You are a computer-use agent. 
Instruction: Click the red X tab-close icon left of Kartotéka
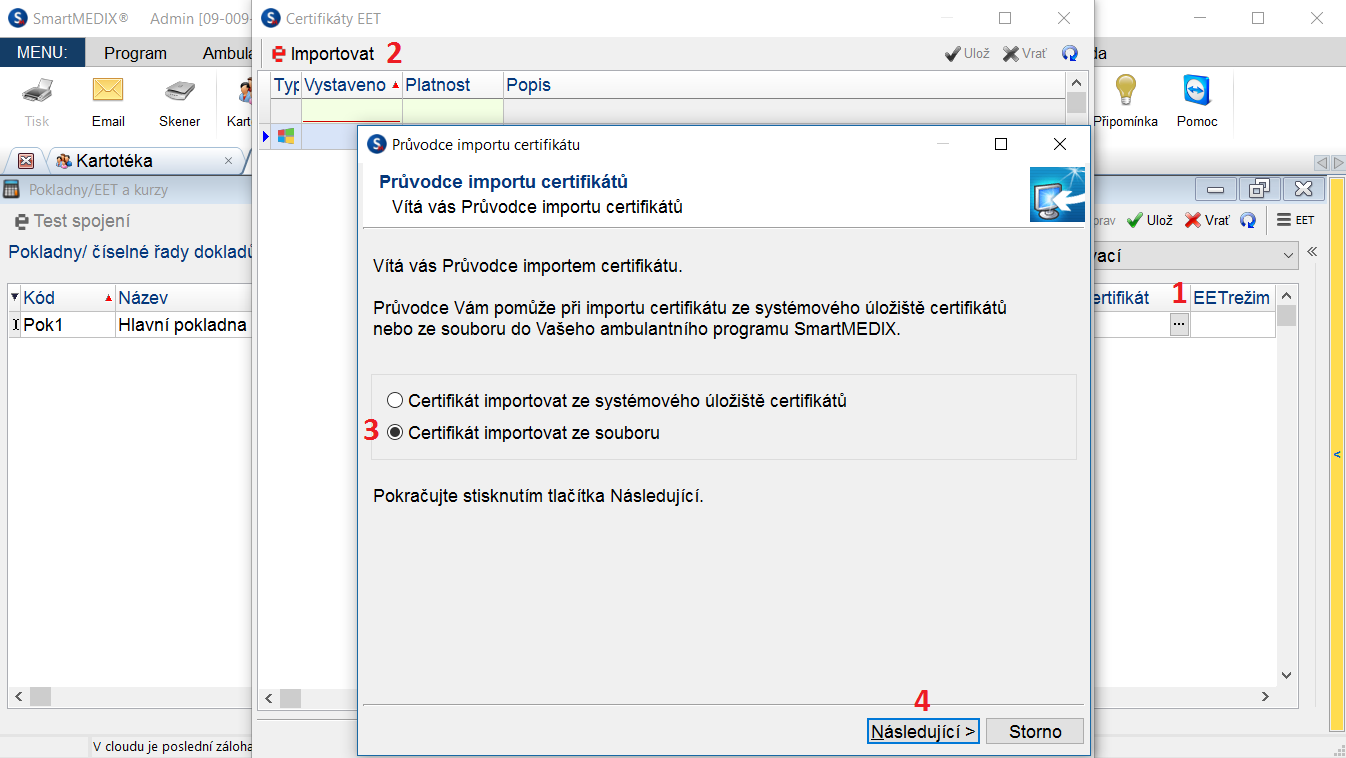(x=26, y=160)
